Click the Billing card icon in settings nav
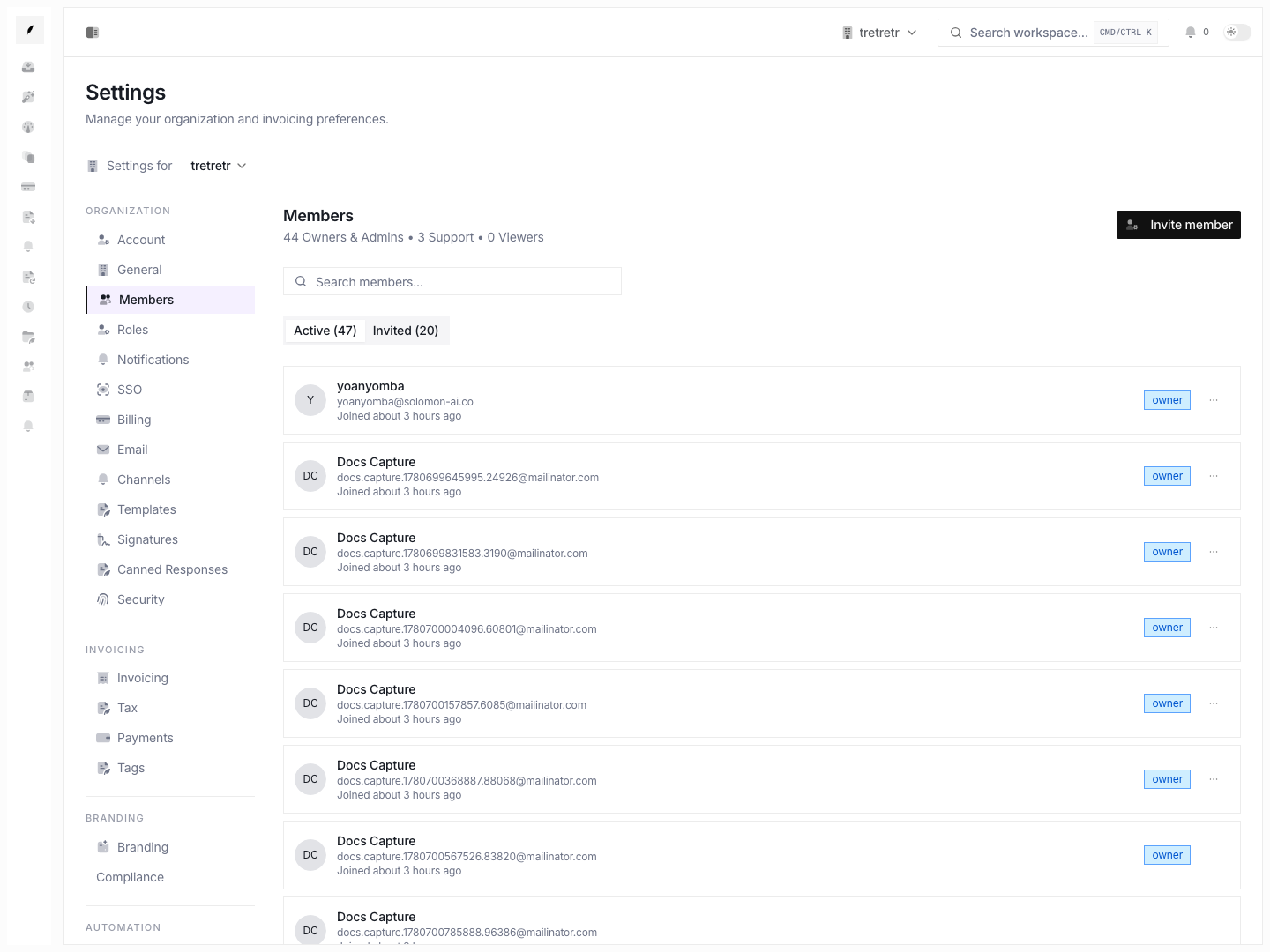This screenshot has height=952, width=1270. pyautogui.click(x=103, y=420)
